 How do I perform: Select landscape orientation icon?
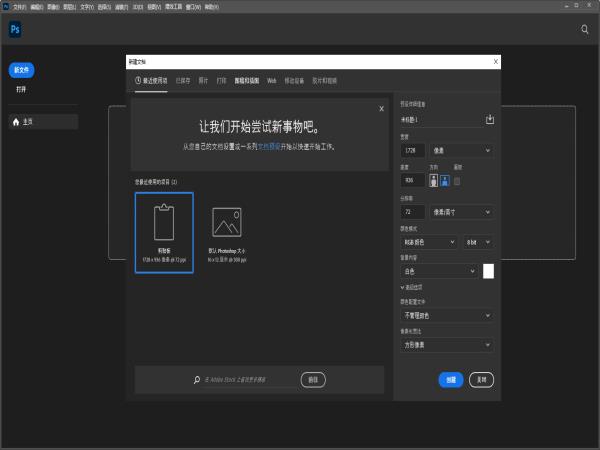445,180
